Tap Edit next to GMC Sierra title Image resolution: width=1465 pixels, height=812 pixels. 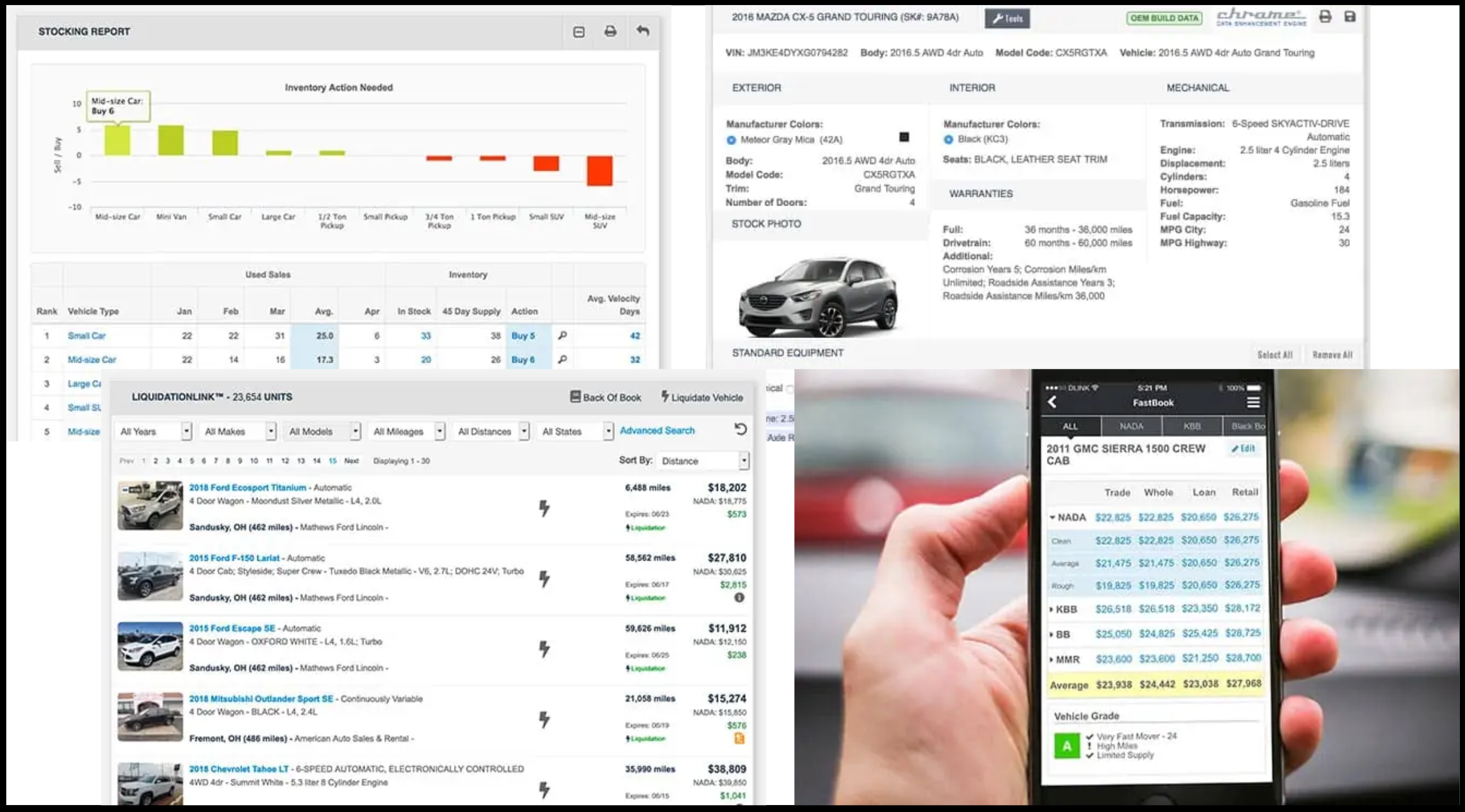(1243, 449)
